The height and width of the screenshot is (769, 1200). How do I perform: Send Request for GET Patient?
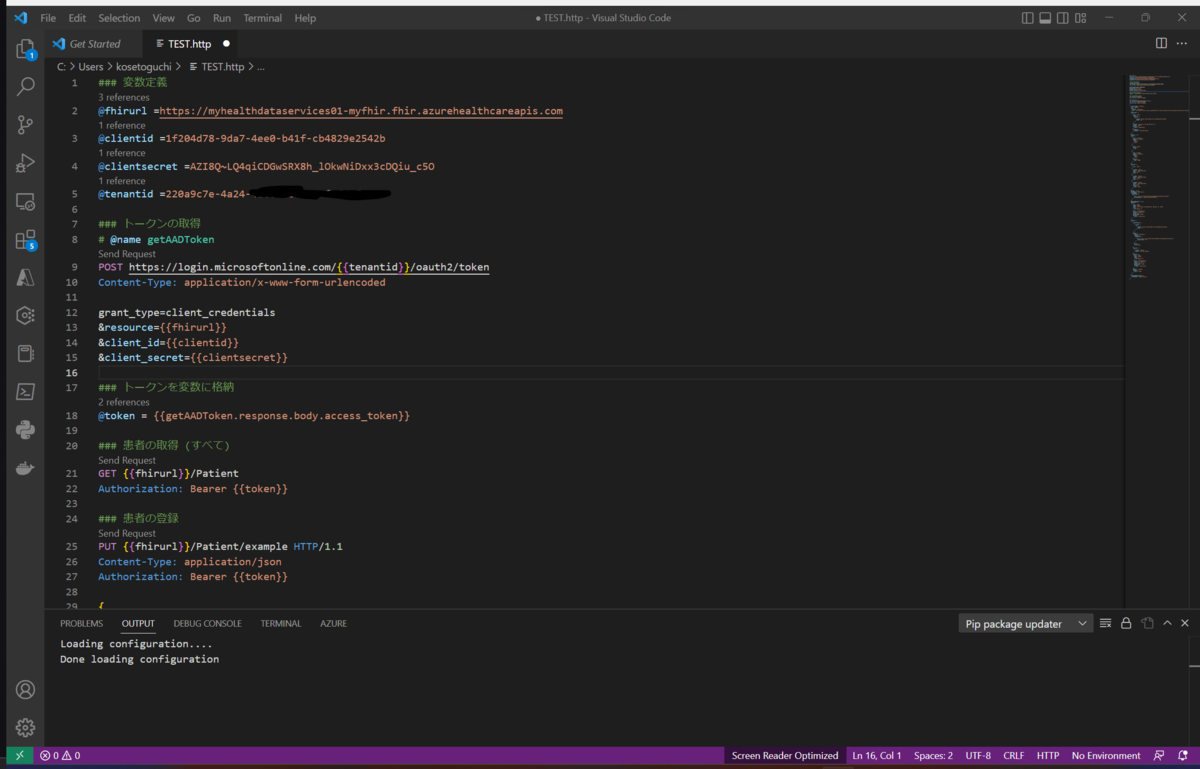click(127, 460)
